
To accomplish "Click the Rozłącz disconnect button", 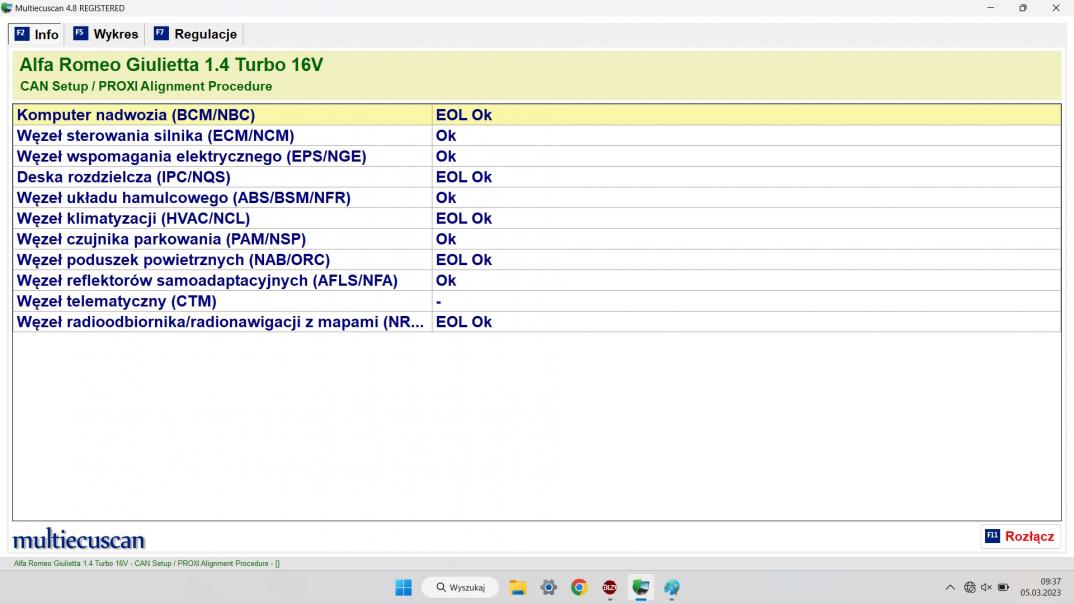I will (1020, 536).
